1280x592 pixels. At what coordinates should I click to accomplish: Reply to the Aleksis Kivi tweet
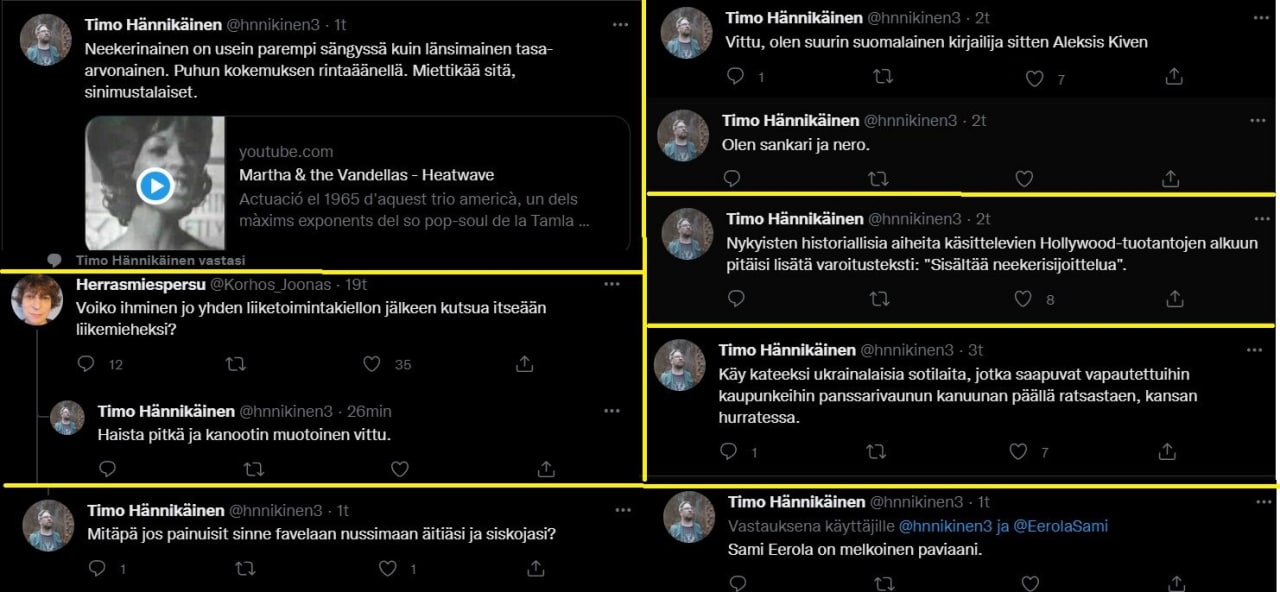pos(735,76)
